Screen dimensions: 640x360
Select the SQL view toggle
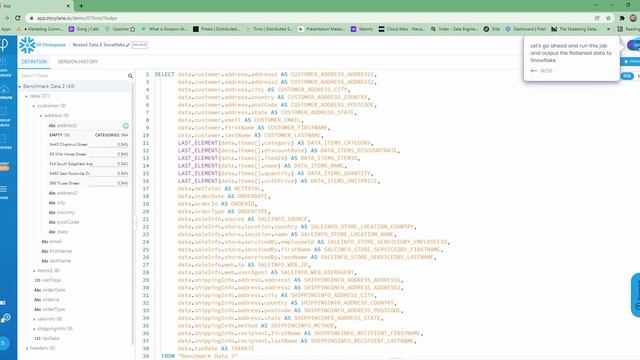click(x=627, y=76)
